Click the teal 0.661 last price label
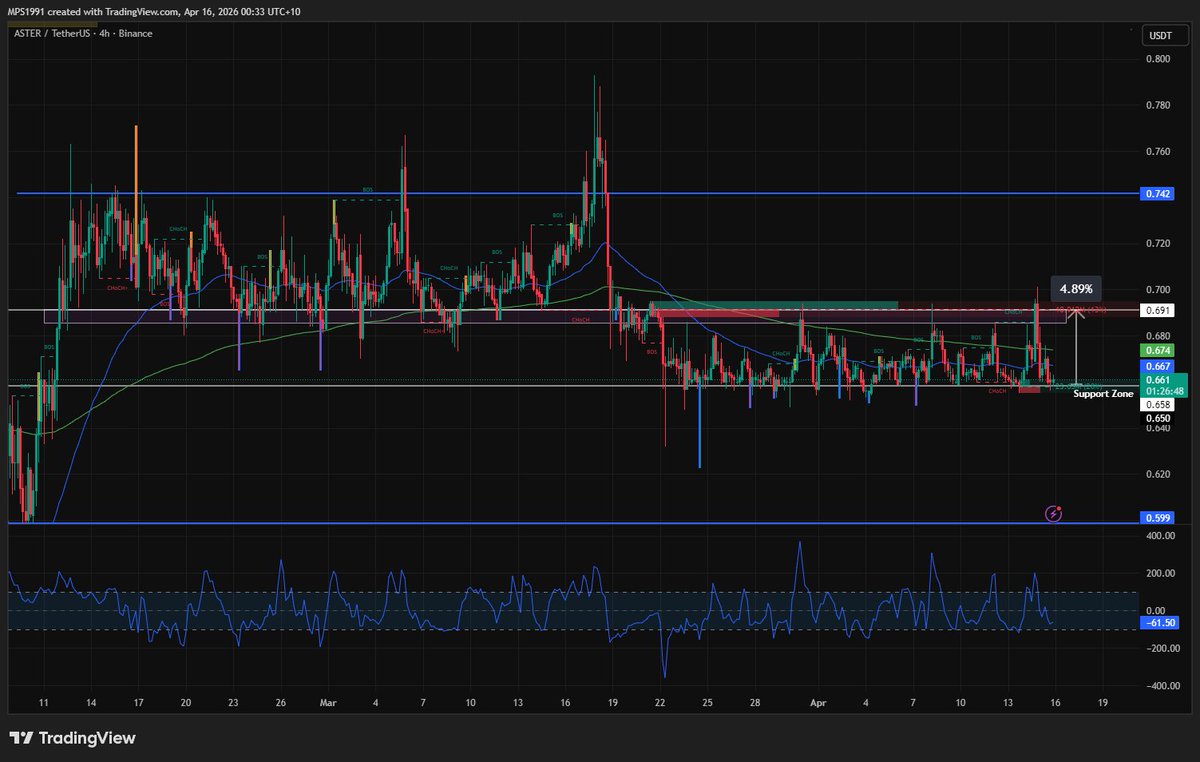 [1156, 380]
